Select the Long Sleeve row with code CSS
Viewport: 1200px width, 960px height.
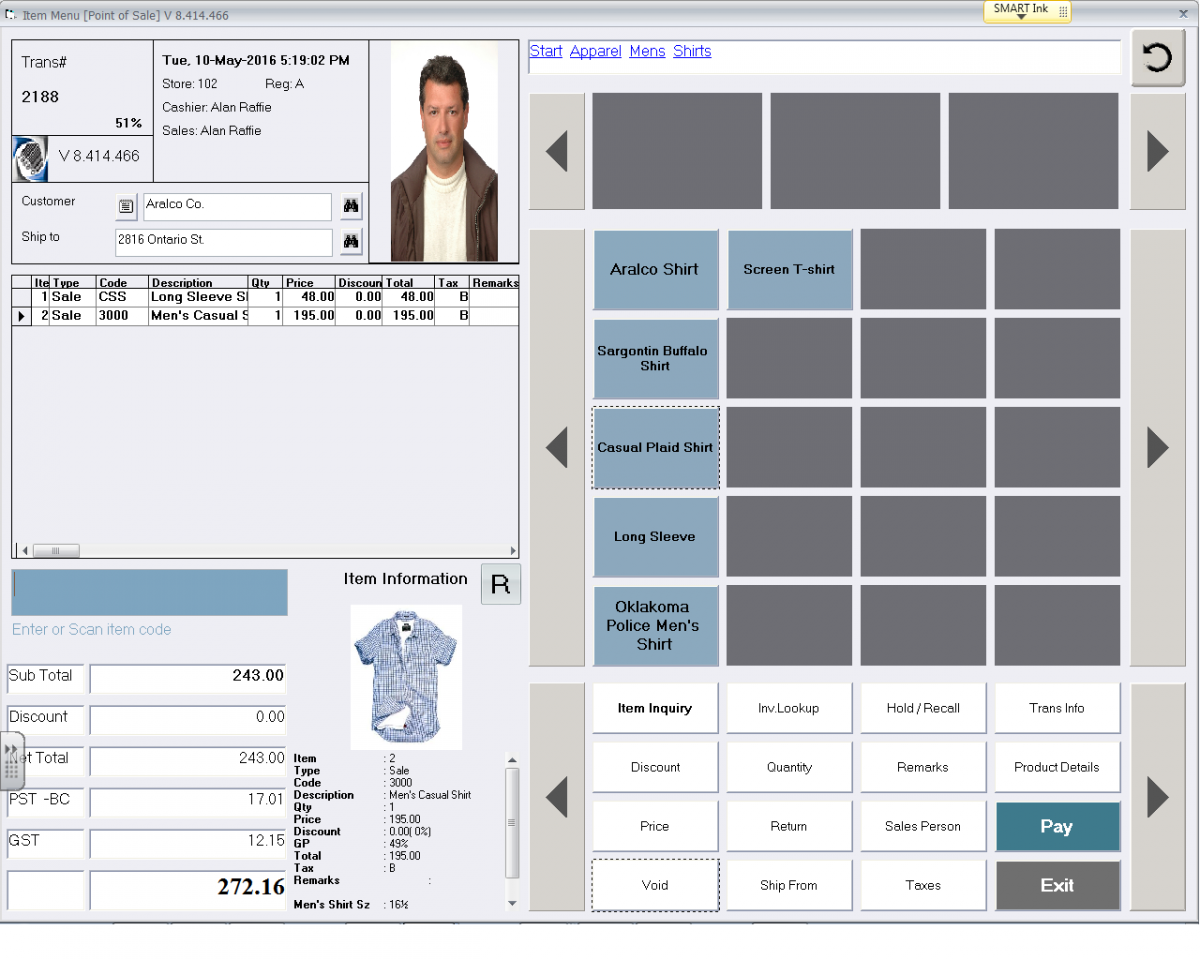(265, 297)
